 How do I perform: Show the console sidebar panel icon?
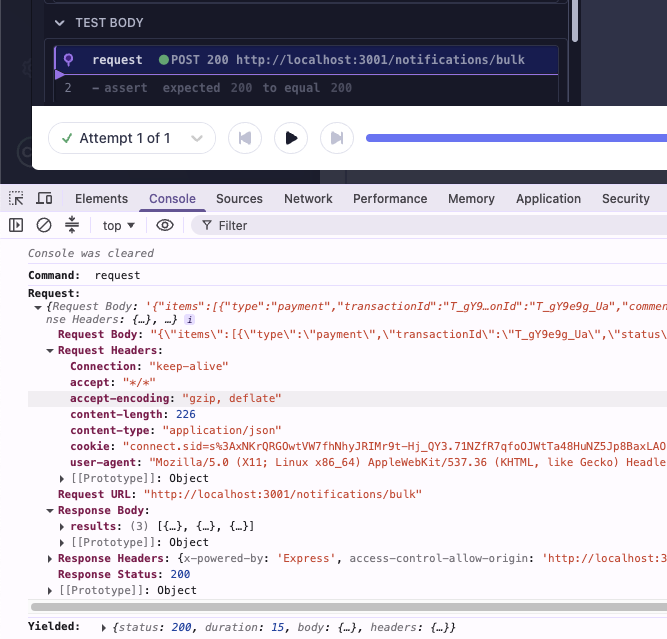pyautogui.click(x=16, y=225)
